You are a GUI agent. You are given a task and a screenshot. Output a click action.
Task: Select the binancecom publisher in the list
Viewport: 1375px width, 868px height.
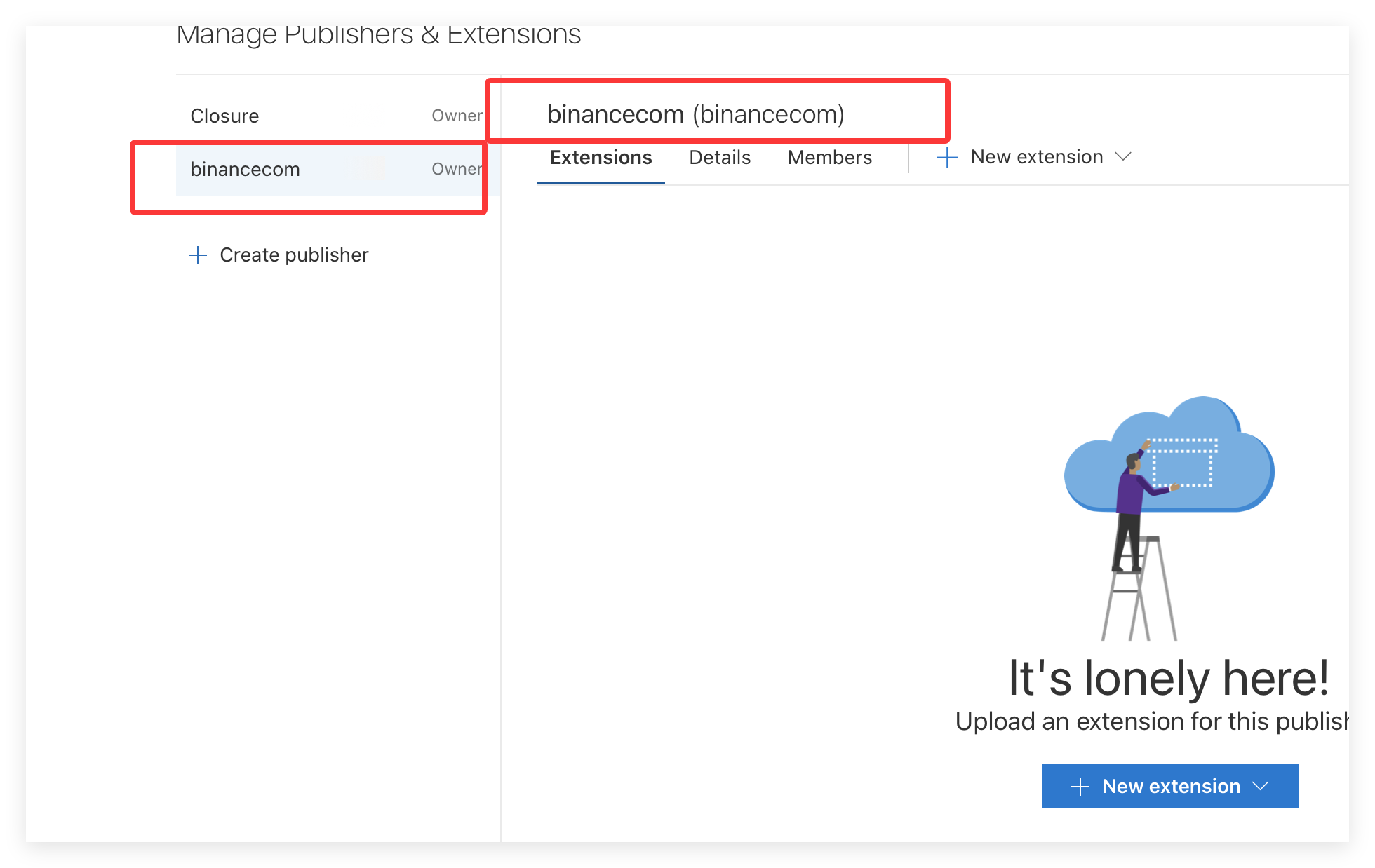click(337, 169)
